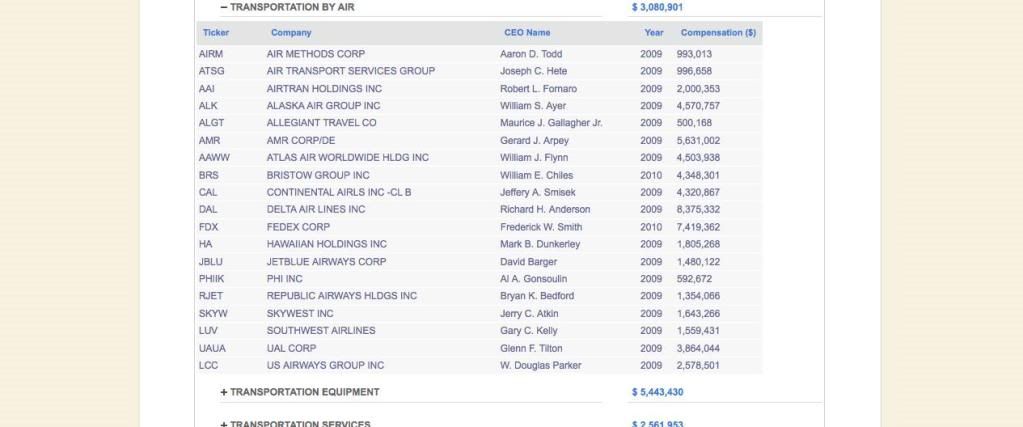
Task: Select AMR CORP/DE company name
Action: [301, 140]
